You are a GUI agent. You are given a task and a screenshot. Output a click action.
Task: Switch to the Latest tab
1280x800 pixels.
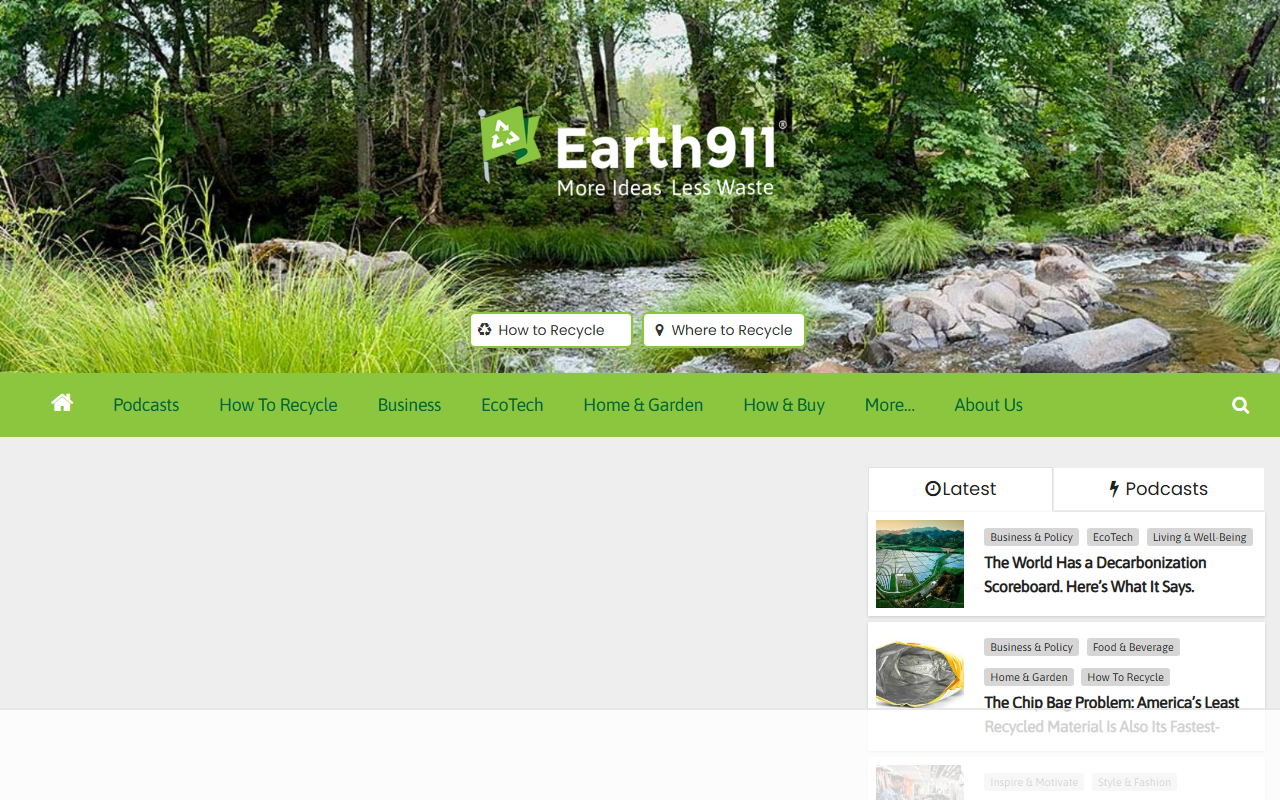tap(960, 489)
